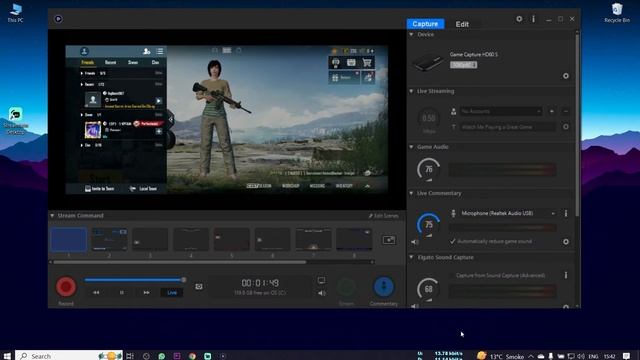The height and width of the screenshot is (360, 640).
Task: Select Stream Command scene 2 thumbnail
Action: point(109,240)
